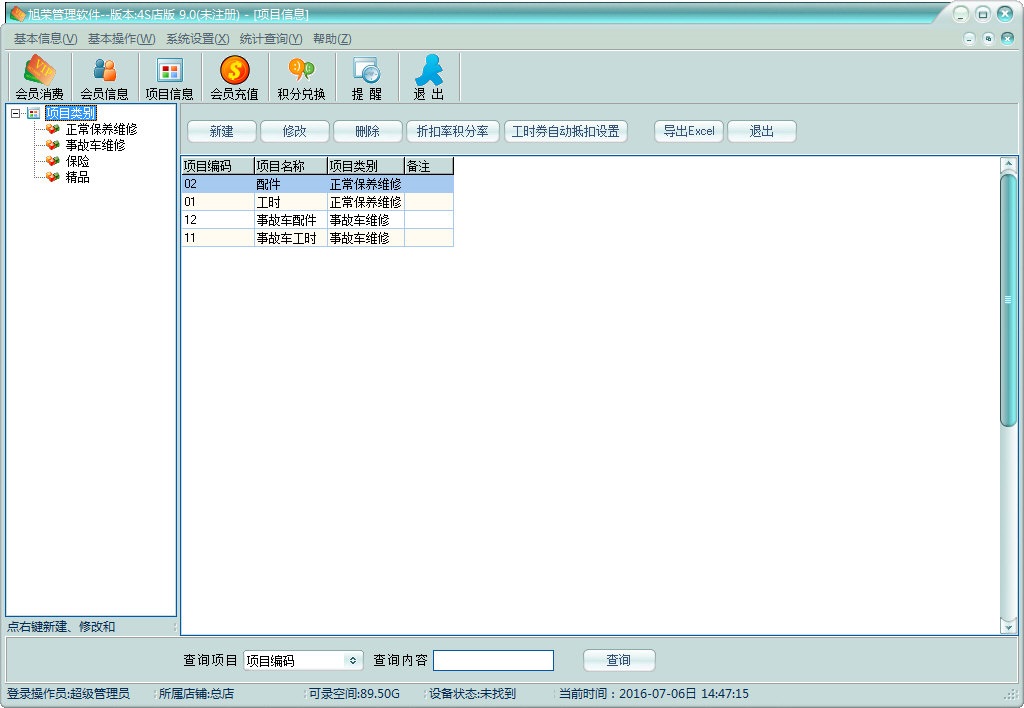Image resolution: width=1024 pixels, height=708 pixels.
Task: Open the 统计查询(Y) menu
Action: click(x=270, y=39)
